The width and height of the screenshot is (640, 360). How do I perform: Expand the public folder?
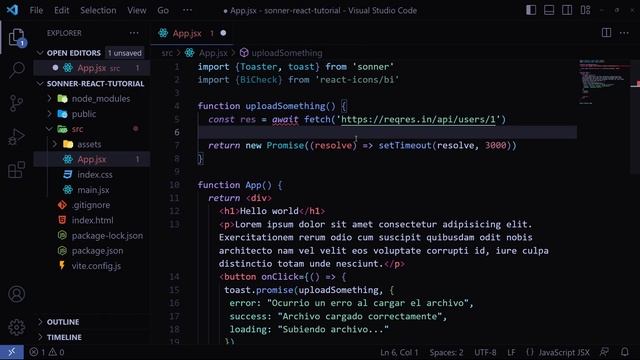50,113
